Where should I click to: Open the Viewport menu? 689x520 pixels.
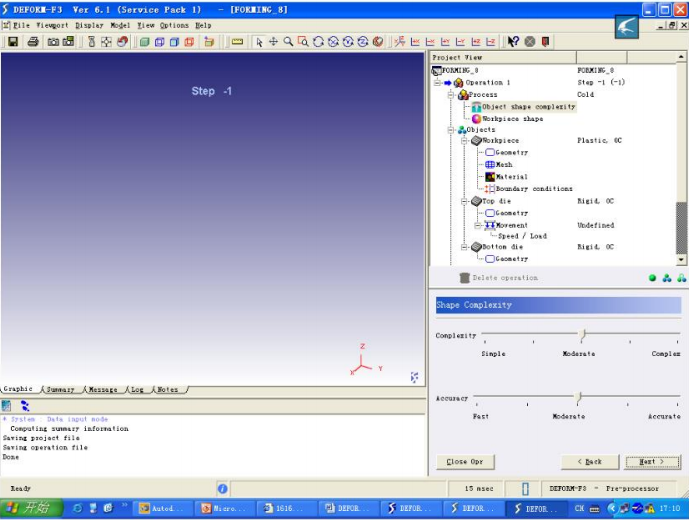(x=52, y=25)
